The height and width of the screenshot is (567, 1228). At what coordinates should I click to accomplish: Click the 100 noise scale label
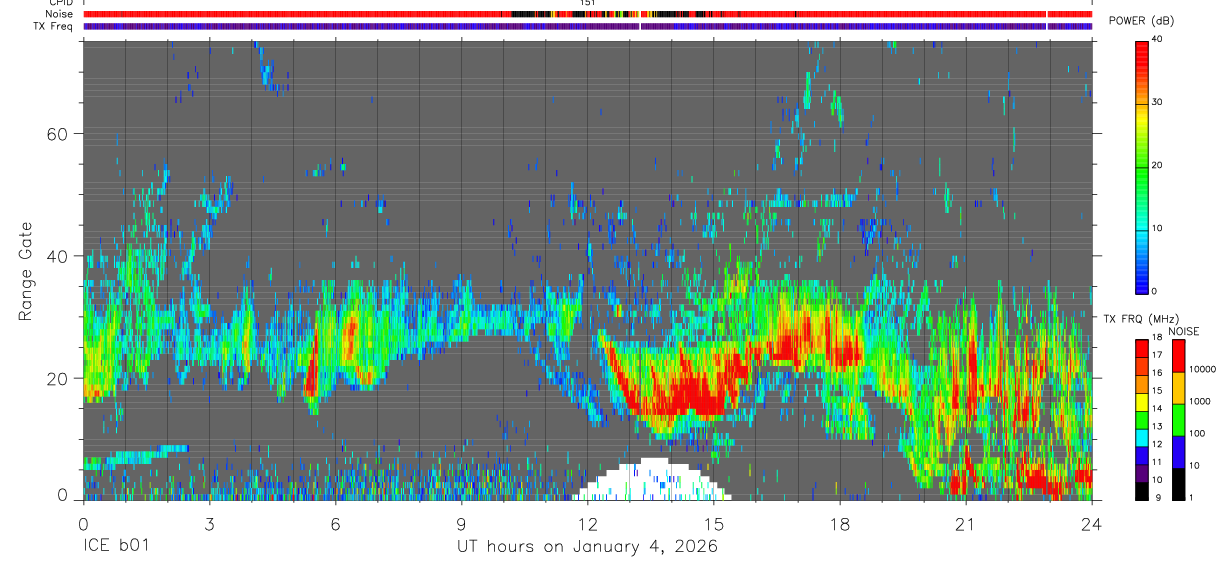click(x=1199, y=433)
